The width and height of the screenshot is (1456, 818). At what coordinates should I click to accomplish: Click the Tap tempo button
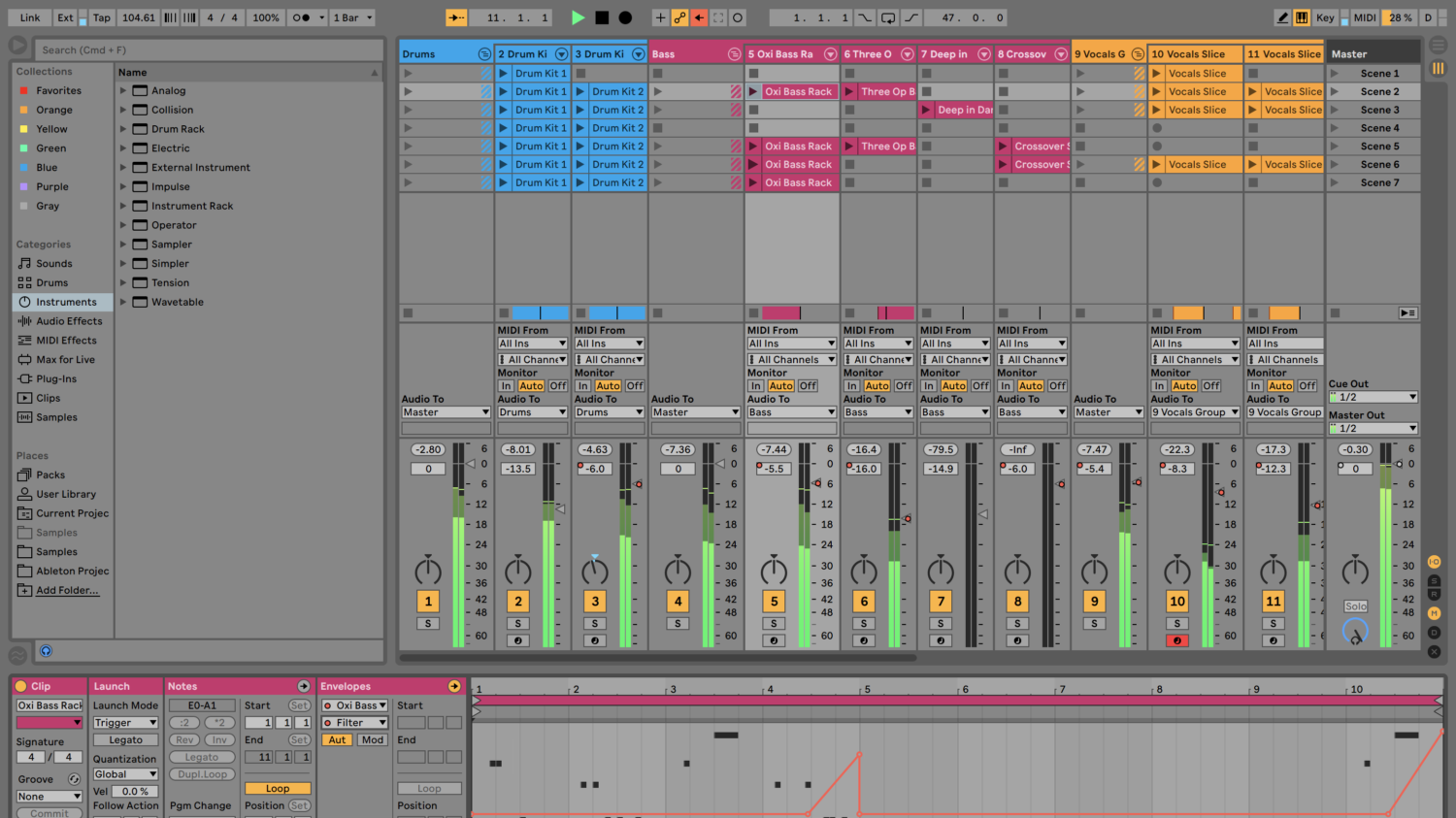pyautogui.click(x=101, y=17)
